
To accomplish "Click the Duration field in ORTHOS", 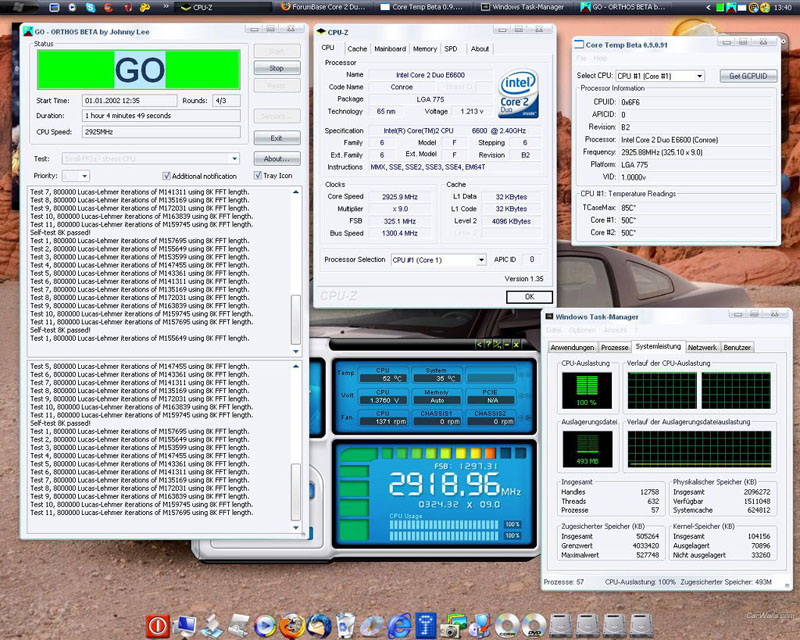I will (161, 116).
